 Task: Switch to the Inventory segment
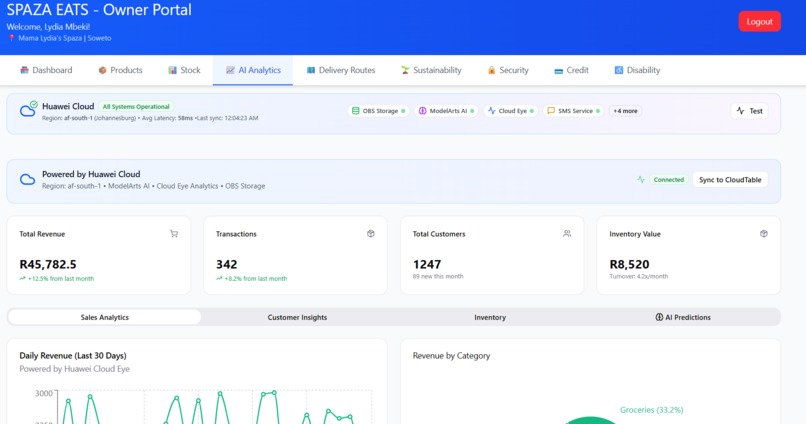[490, 317]
